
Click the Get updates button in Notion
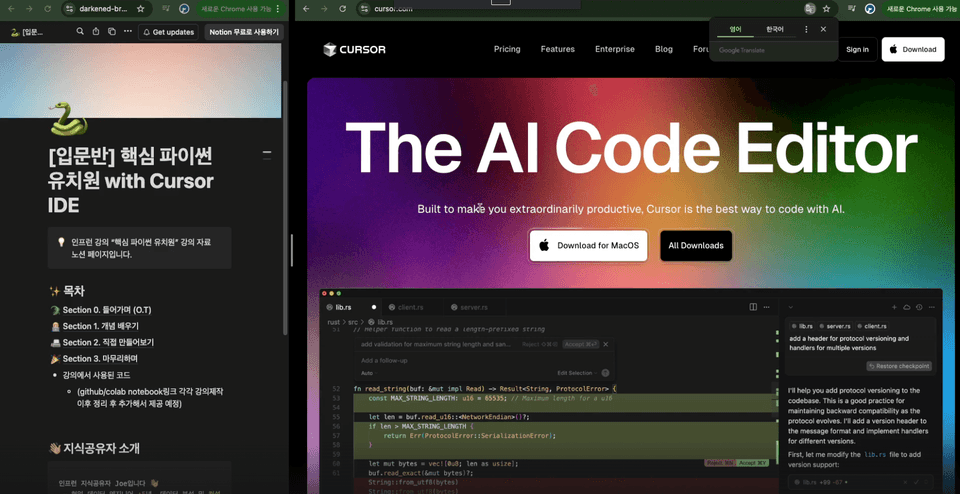tap(169, 32)
